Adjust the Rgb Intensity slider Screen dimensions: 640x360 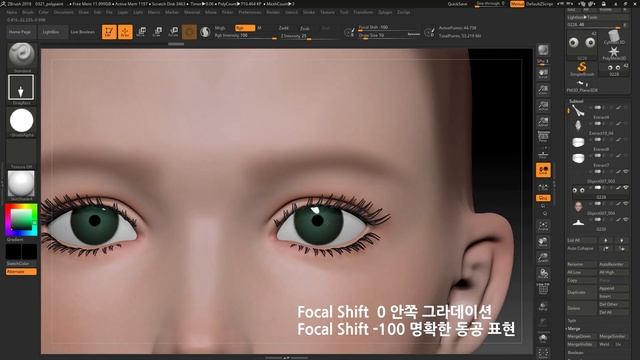click(245, 36)
